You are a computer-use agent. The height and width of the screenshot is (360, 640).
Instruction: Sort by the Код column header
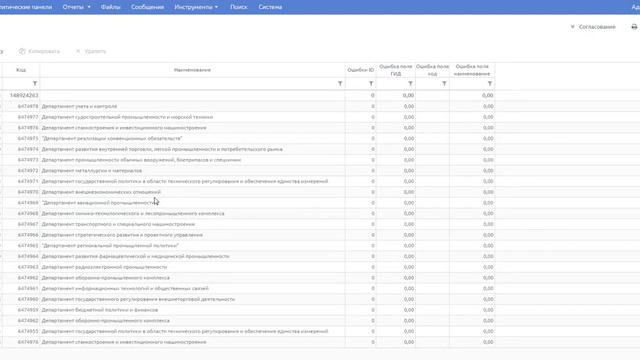(x=21, y=70)
